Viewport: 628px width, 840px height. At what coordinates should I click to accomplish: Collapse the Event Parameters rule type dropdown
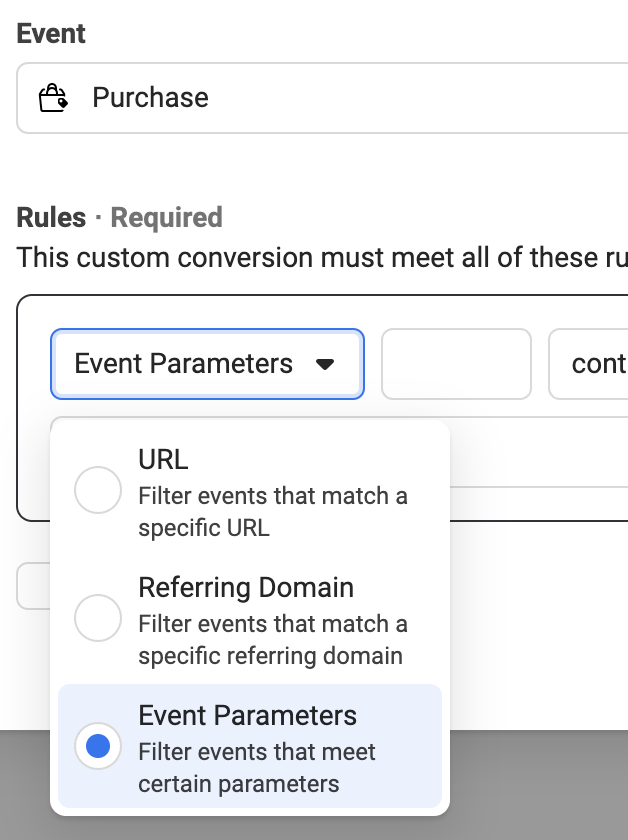pos(207,364)
